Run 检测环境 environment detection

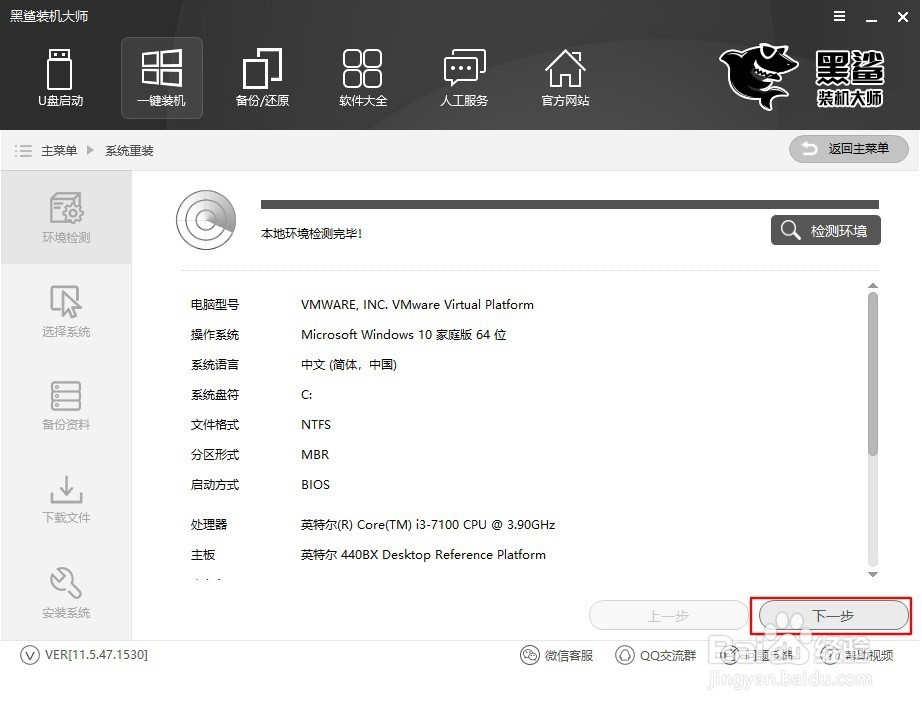pyautogui.click(x=825, y=230)
